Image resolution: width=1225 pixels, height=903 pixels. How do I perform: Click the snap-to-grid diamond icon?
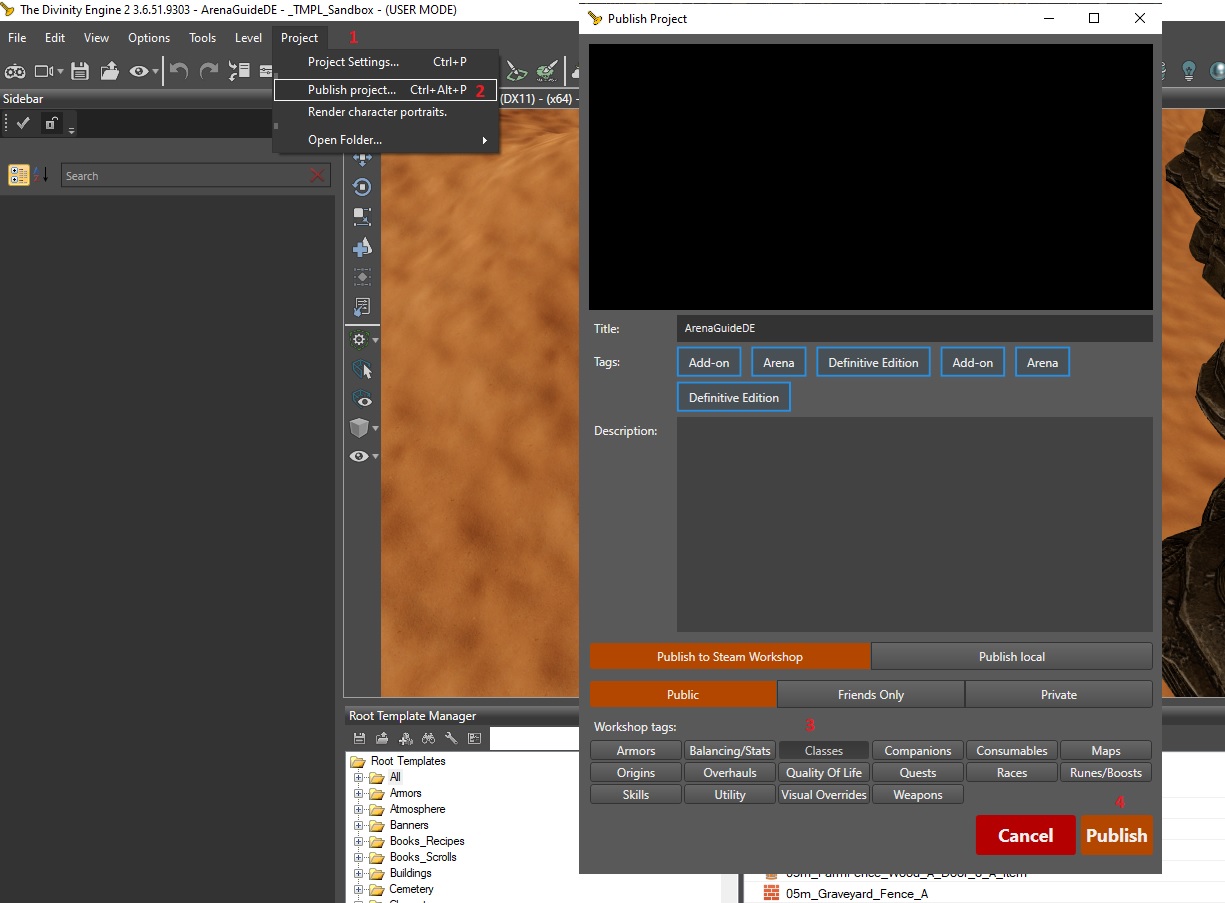pyautogui.click(x=362, y=276)
